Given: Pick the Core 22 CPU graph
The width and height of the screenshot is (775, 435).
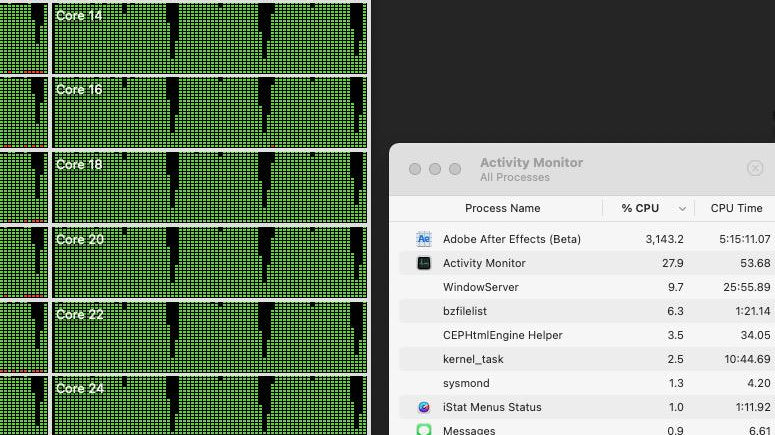Looking at the screenshot, I should (x=209, y=336).
